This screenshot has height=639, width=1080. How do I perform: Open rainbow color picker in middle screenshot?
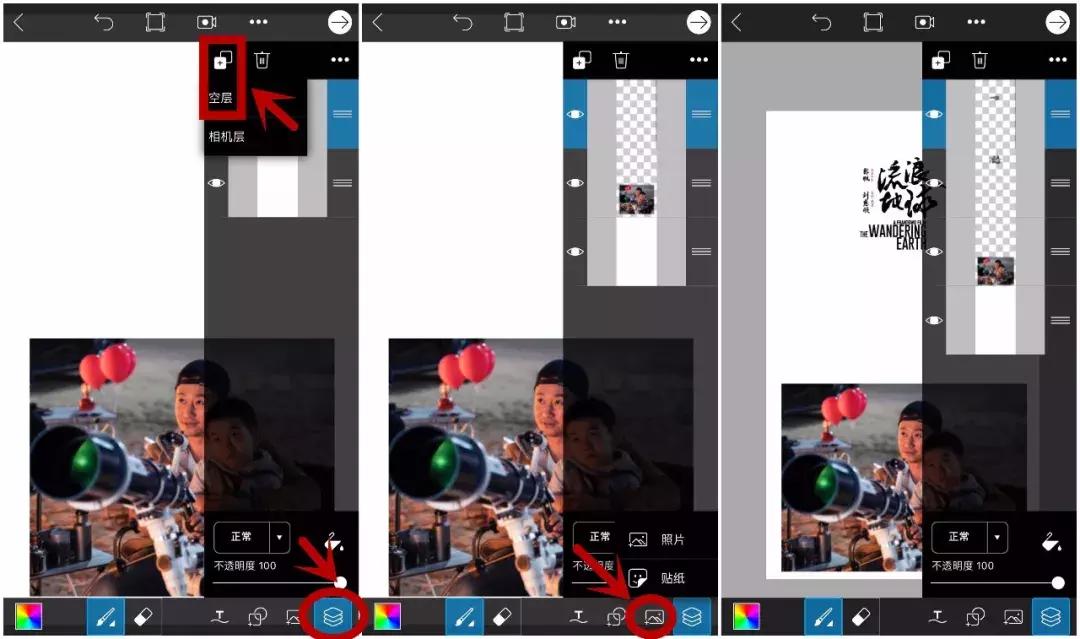[x=388, y=616]
